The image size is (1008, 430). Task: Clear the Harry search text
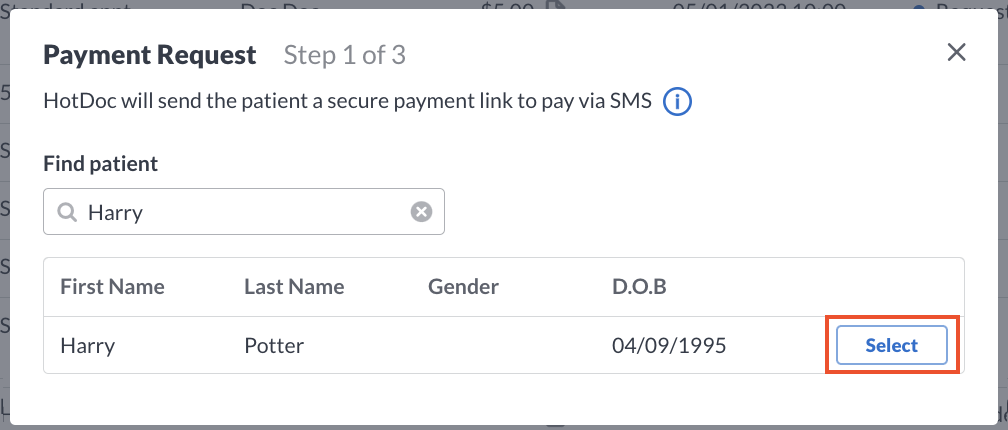tap(422, 211)
